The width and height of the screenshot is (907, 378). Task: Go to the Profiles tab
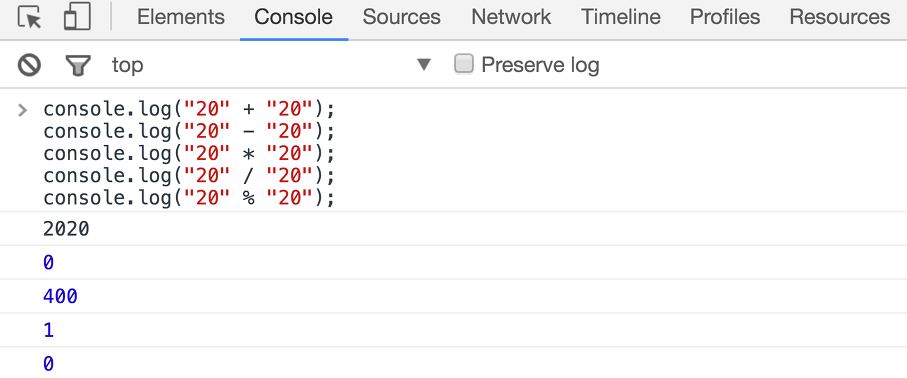pyautogui.click(x=725, y=17)
